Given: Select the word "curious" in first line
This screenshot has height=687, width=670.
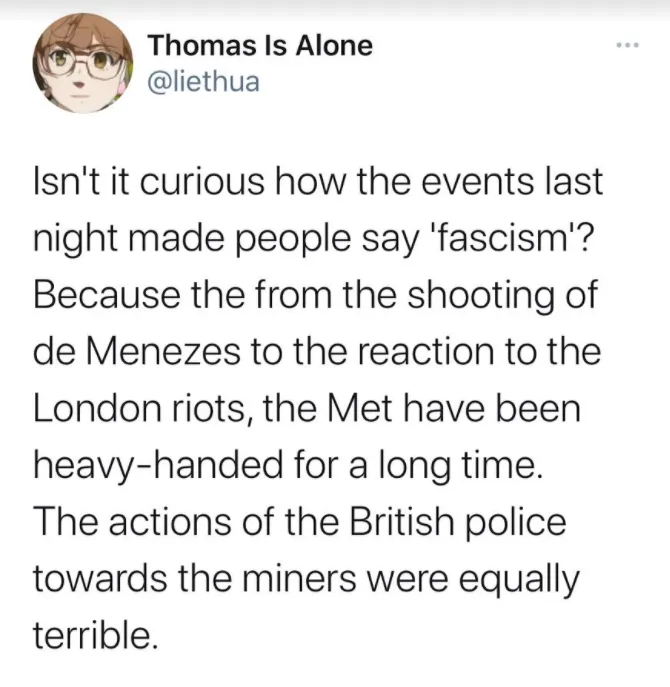Looking at the screenshot, I should 202,181.
